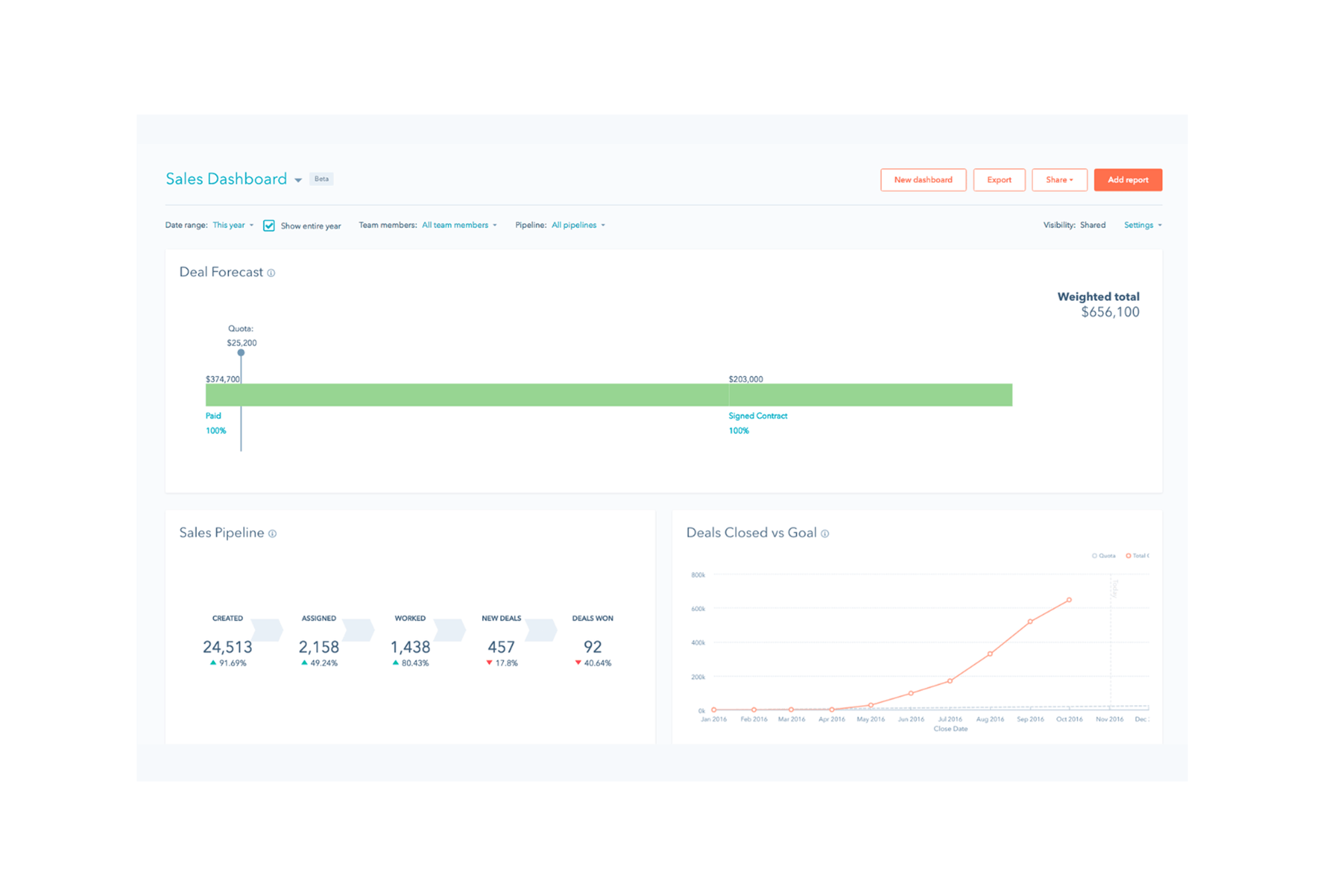Toggle the Quota legend marker

click(x=1095, y=556)
